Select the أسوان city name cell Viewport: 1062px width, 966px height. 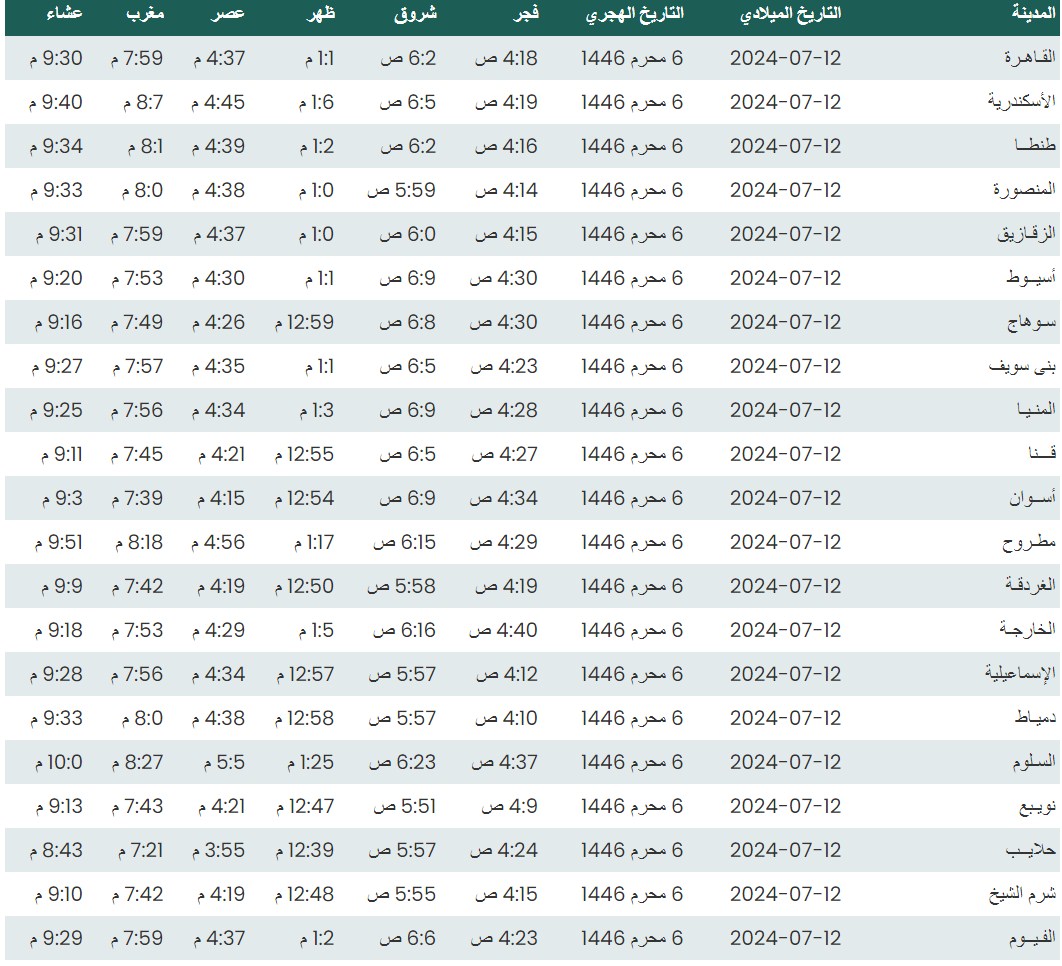(1031, 498)
